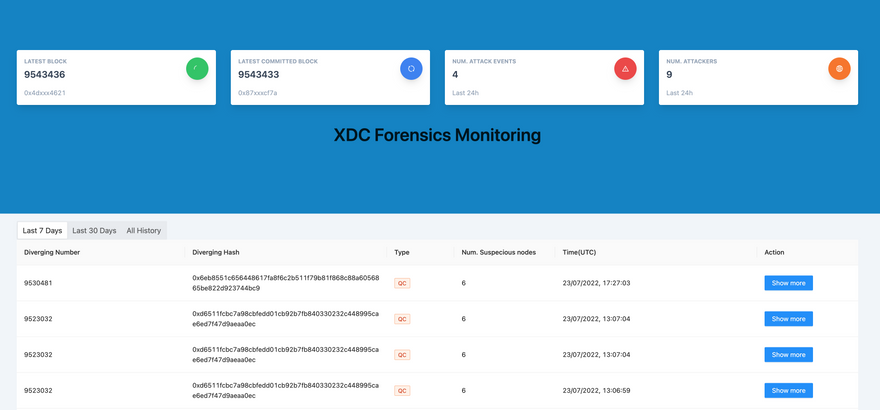Click the Latest Block number 9543436
This screenshot has height=410, width=880.
pyautogui.click(x=45, y=75)
